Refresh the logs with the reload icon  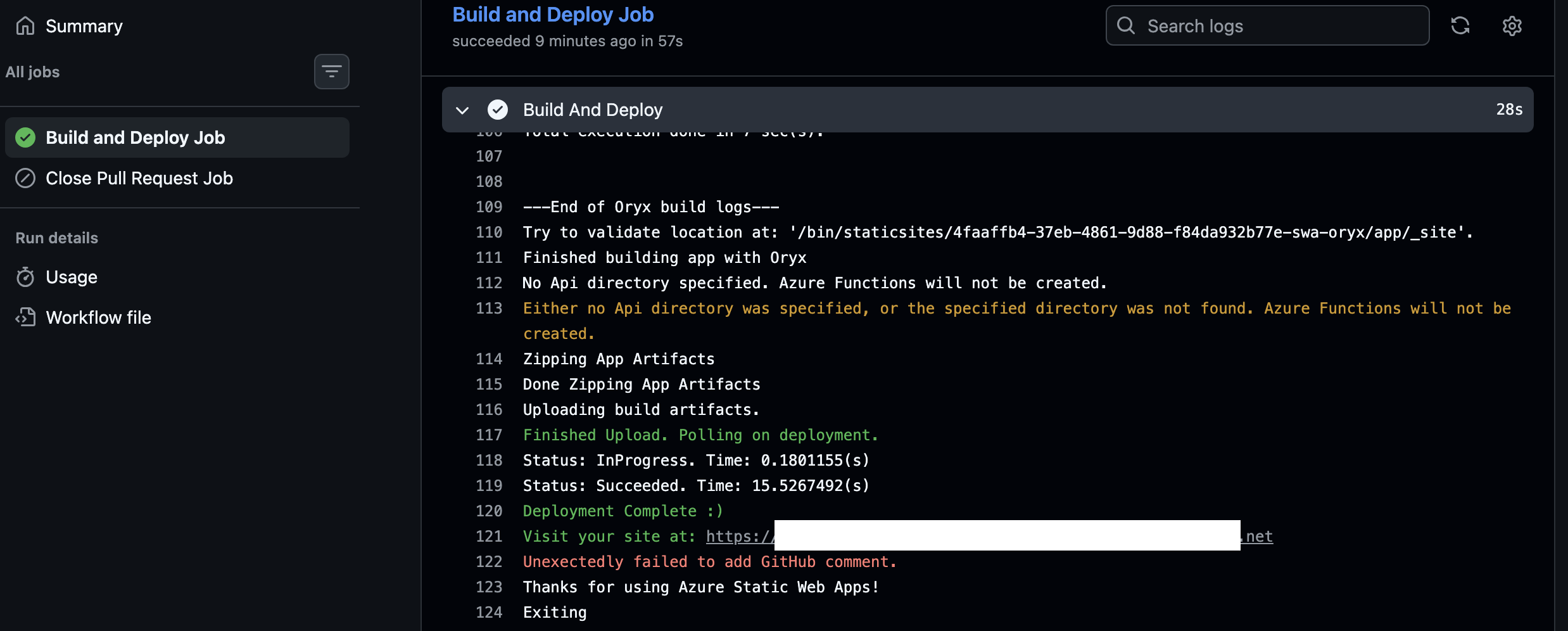[1460, 26]
